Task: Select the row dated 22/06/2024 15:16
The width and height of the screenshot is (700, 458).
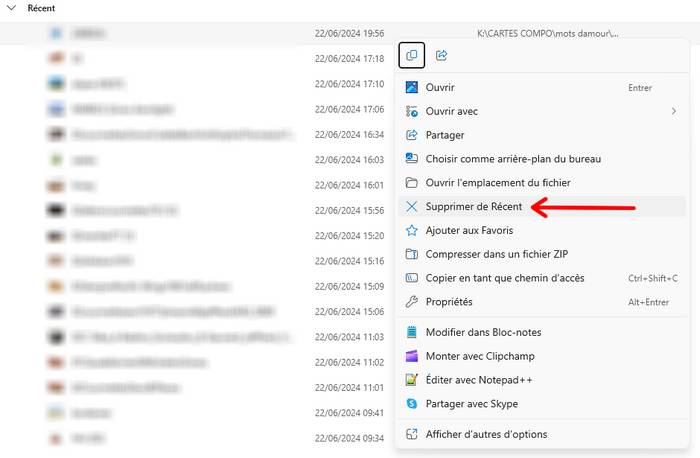Action: (x=196, y=261)
